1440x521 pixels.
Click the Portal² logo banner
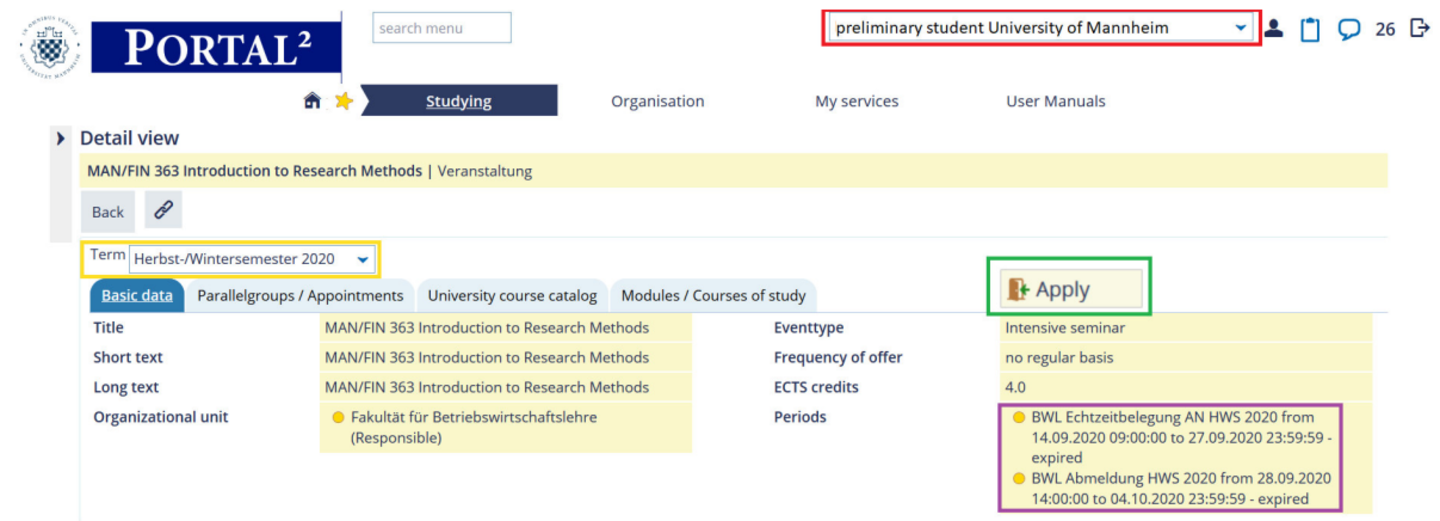pyautogui.click(x=216, y=47)
